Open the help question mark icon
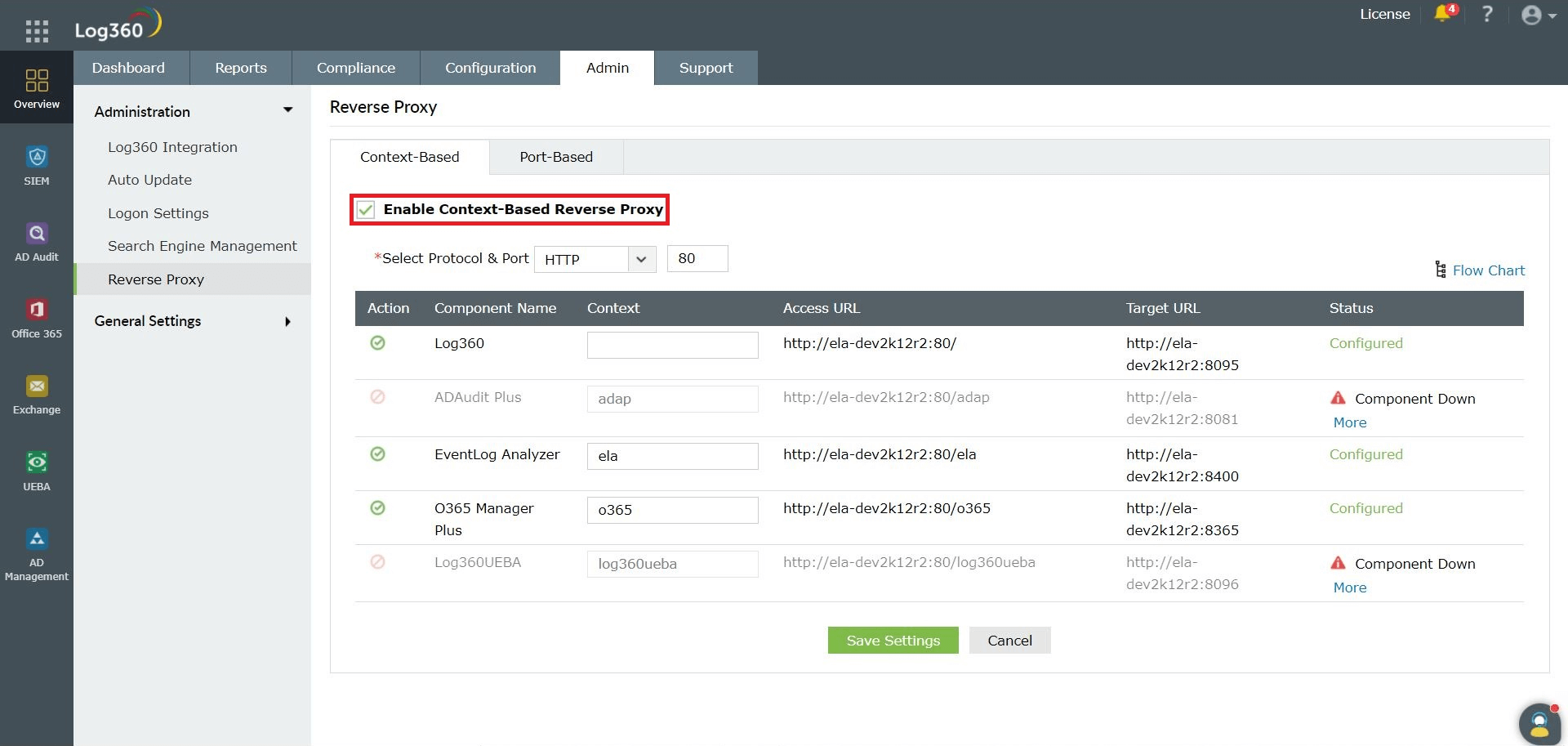Screen dimensions: 1568x746 pos(1487,15)
